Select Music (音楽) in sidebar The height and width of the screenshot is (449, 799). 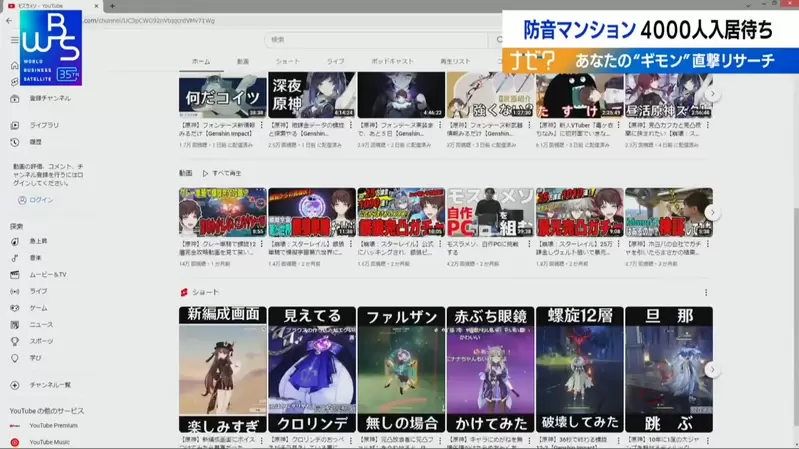pos(15,258)
